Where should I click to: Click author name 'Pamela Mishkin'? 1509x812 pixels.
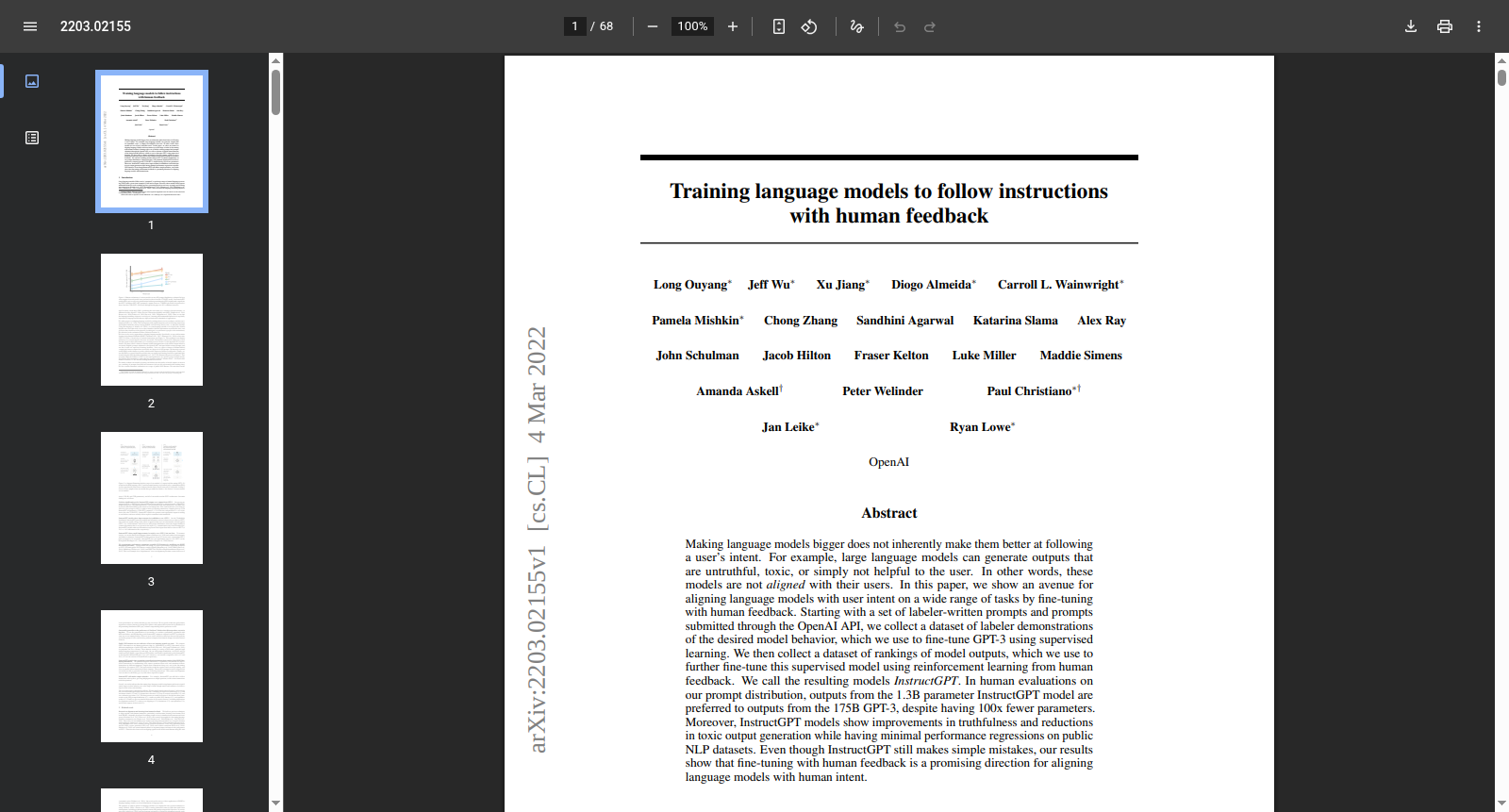coord(695,321)
